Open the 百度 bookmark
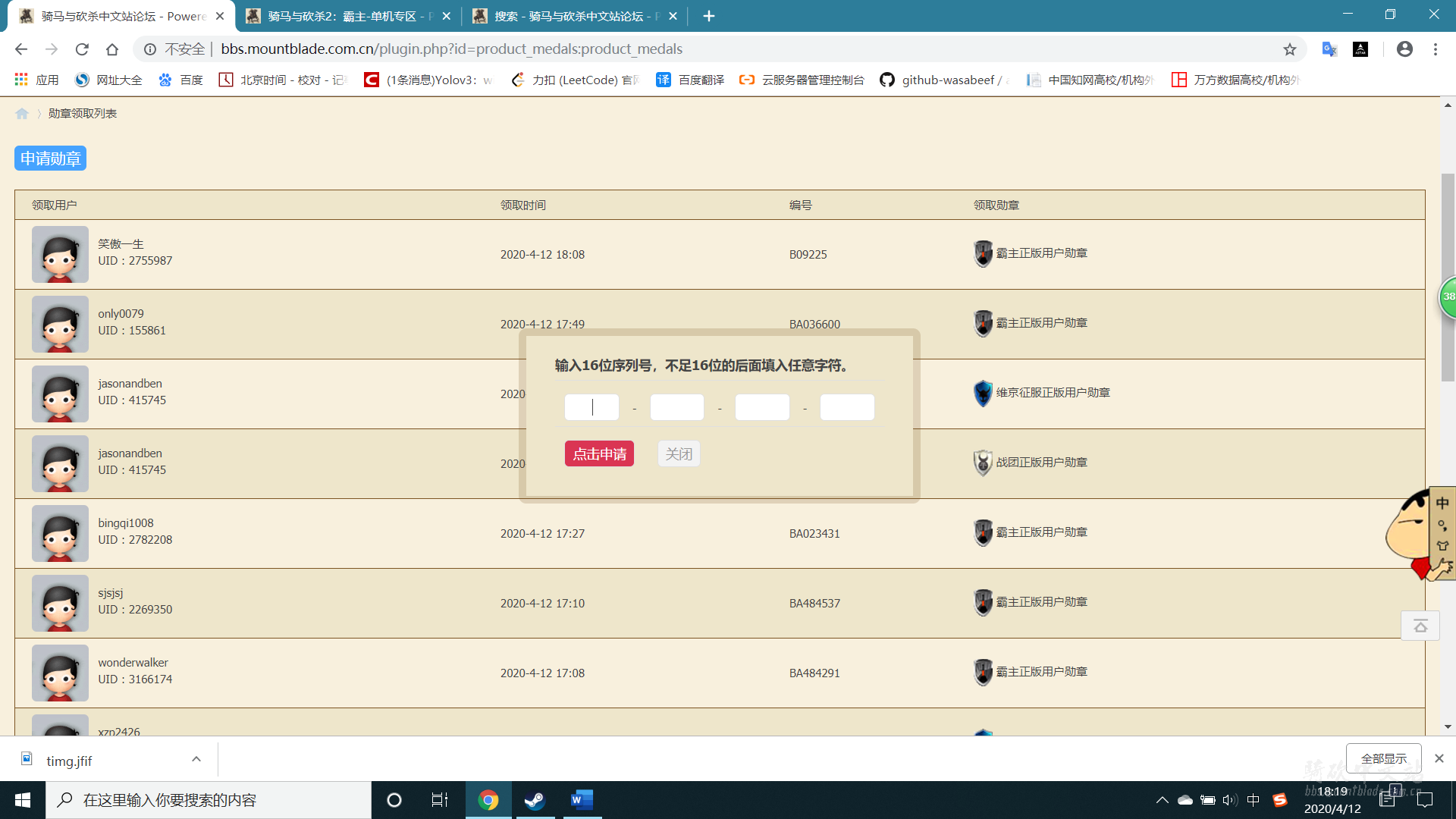1456x819 pixels. (181, 80)
